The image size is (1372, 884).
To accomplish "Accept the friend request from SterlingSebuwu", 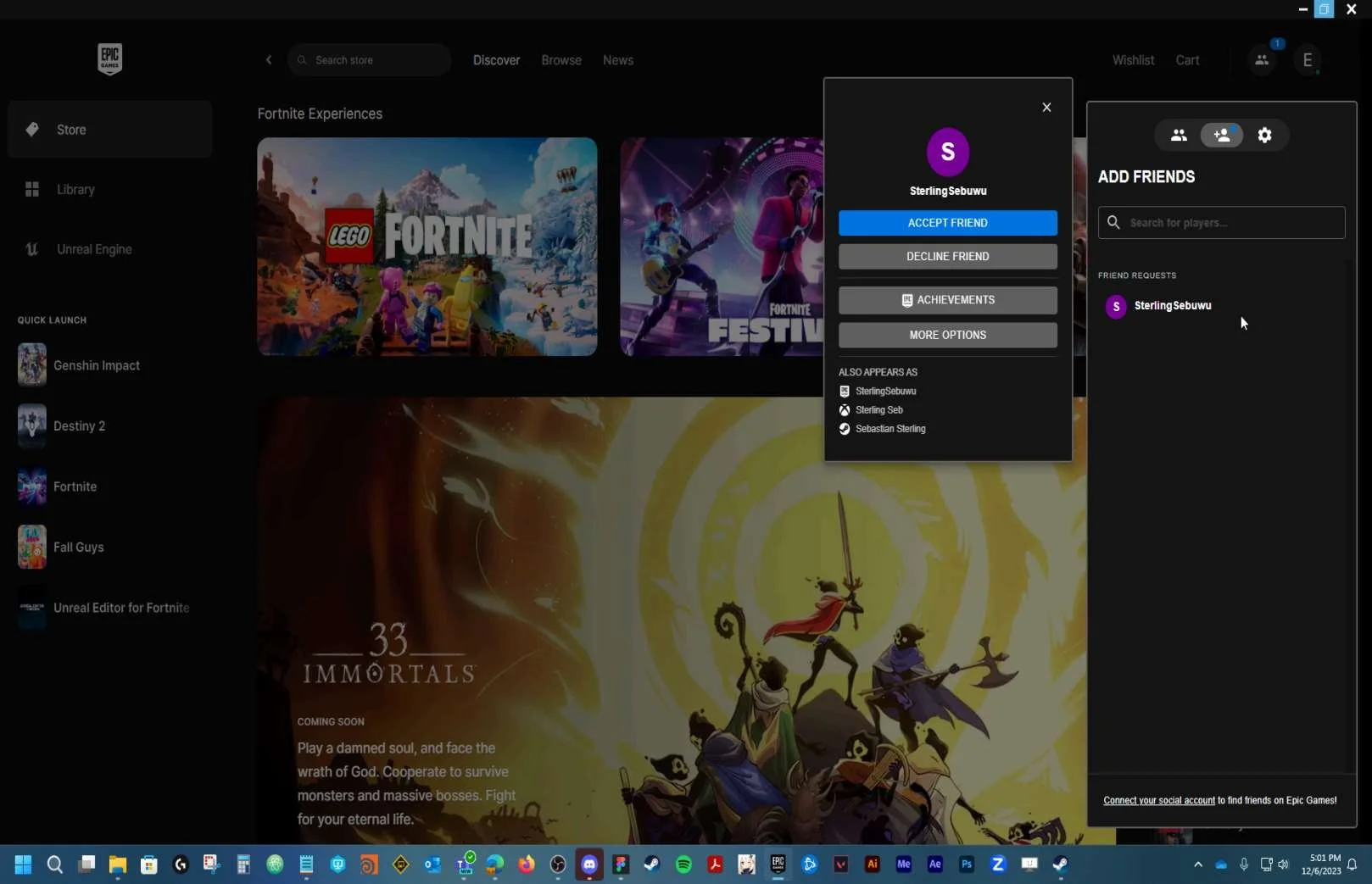I will click(x=948, y=223).
